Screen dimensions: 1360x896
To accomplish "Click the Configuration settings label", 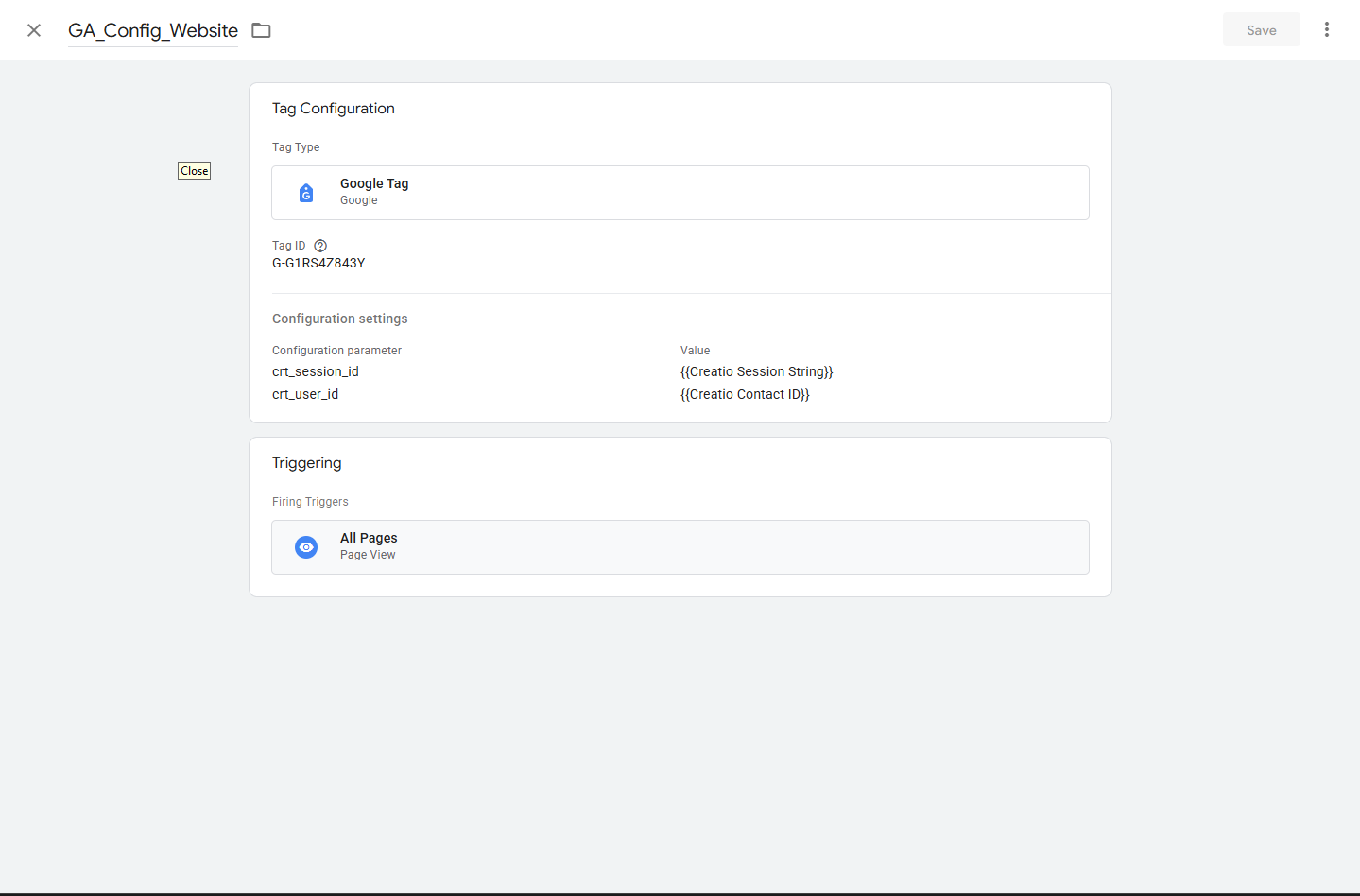I will click(x=340, y=319).
